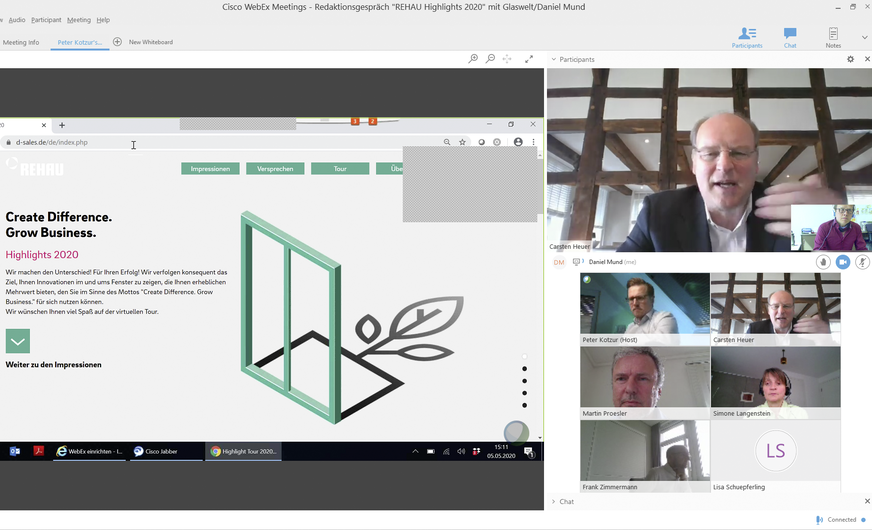
Task: Expand the panel options chevron beside Notes
Action: coord(864,38)
